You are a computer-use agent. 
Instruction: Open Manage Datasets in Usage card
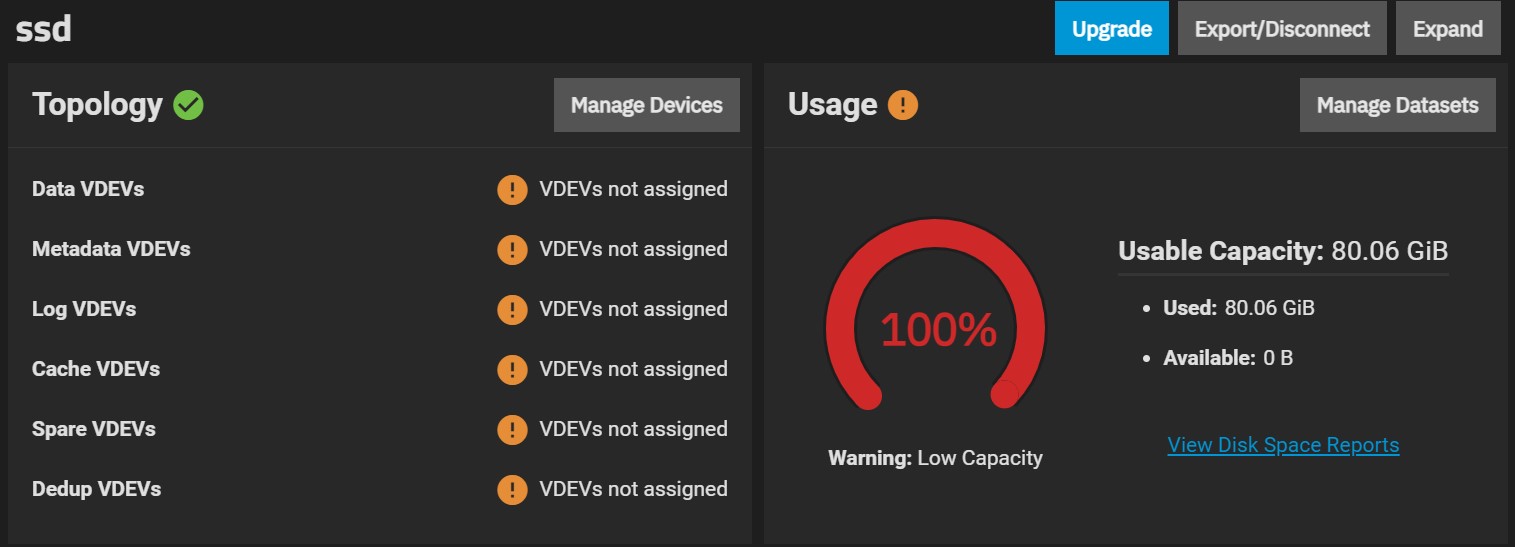click(1398, 105)
